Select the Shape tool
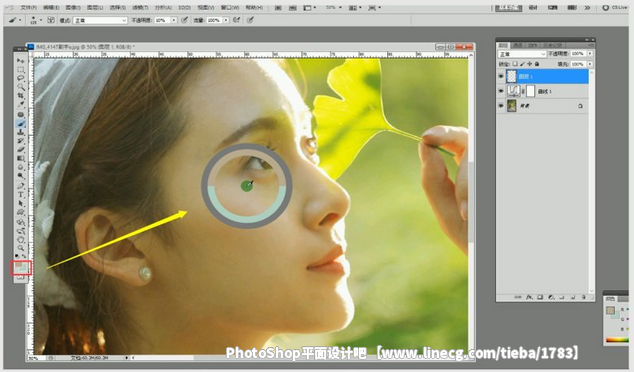Screen dimensions: 634x372 pos(20,213)
